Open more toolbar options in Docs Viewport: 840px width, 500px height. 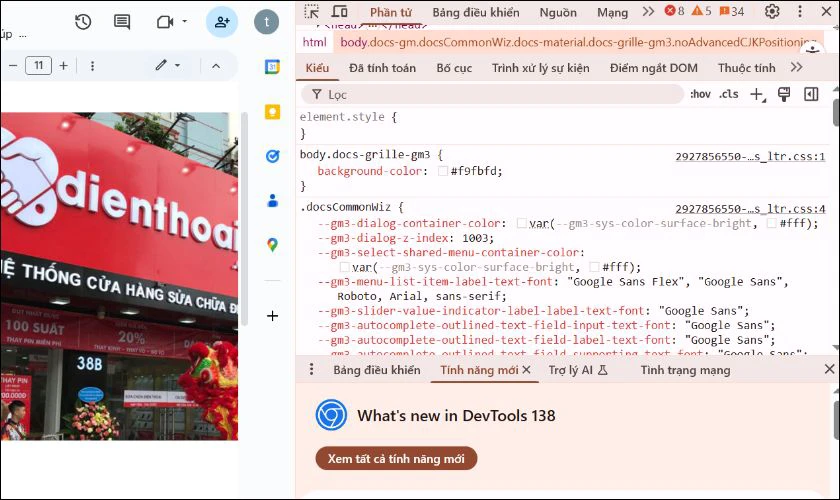tap(92, 65)
